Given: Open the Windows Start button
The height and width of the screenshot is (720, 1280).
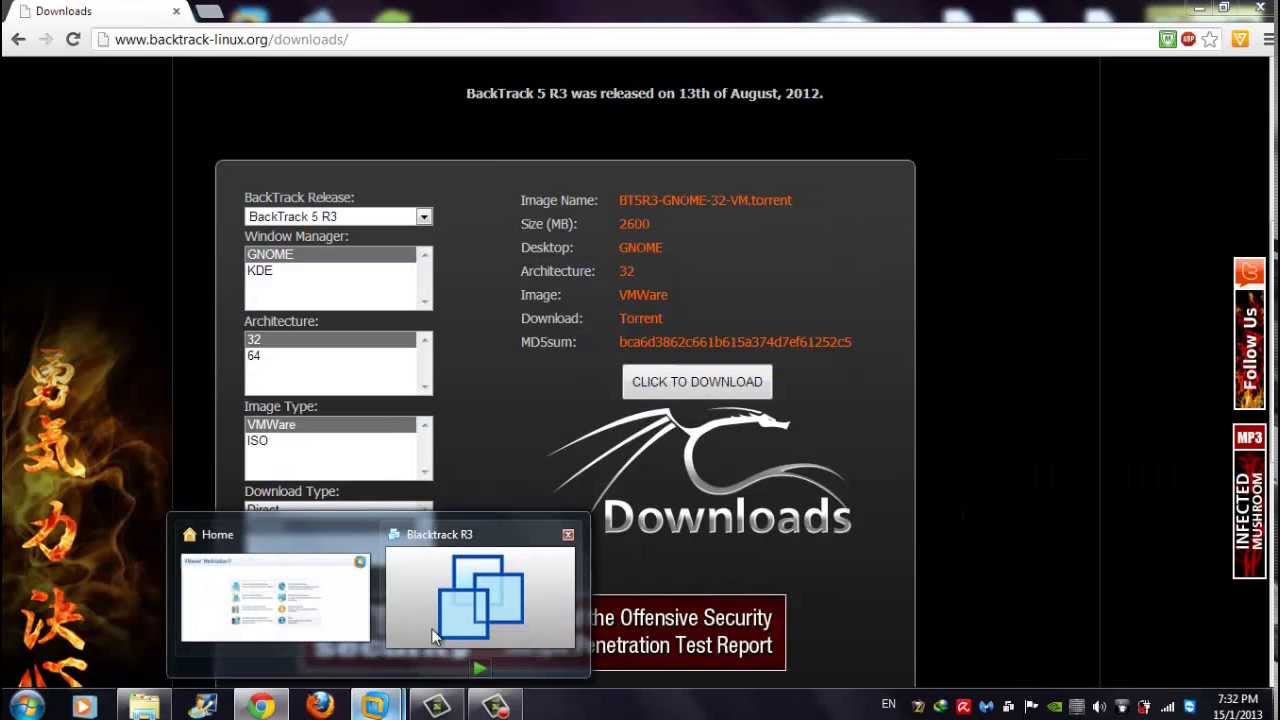Looking at the screenshot, I should pos(27,706).
